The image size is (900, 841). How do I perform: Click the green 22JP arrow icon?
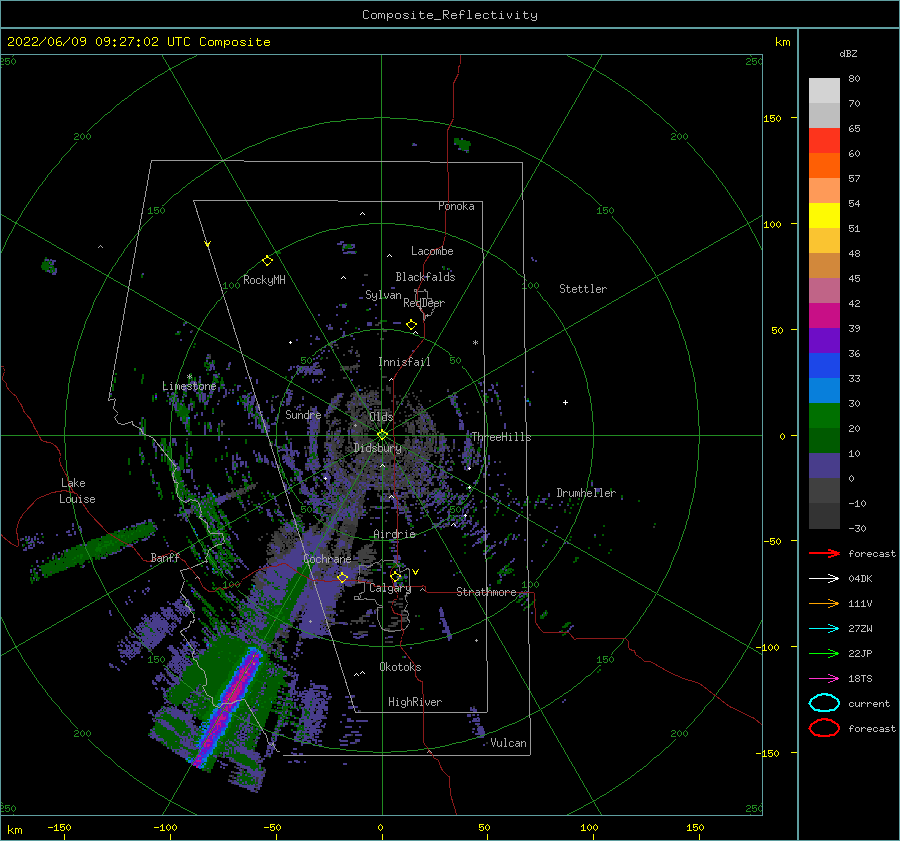click(x=824, y=653)
